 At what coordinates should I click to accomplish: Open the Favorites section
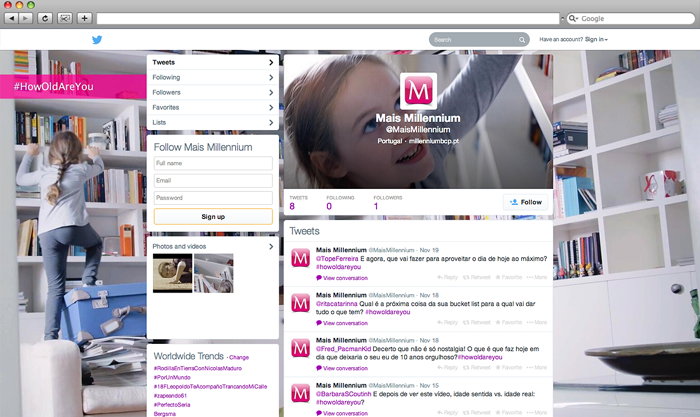(x=213, y=108)
